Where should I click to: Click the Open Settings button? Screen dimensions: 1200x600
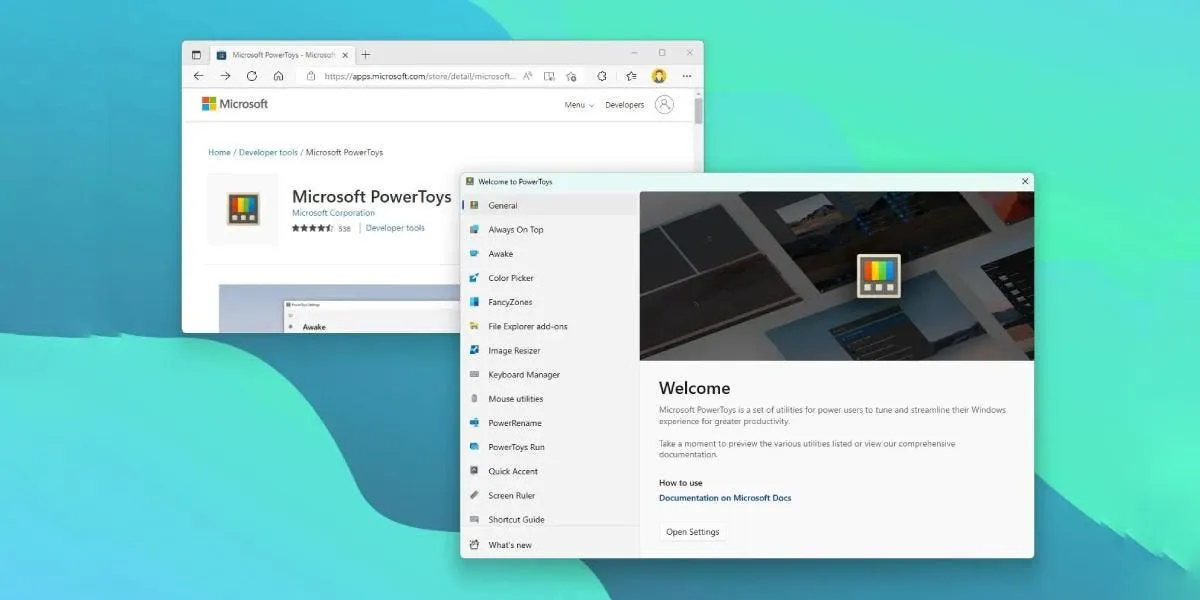692,532
